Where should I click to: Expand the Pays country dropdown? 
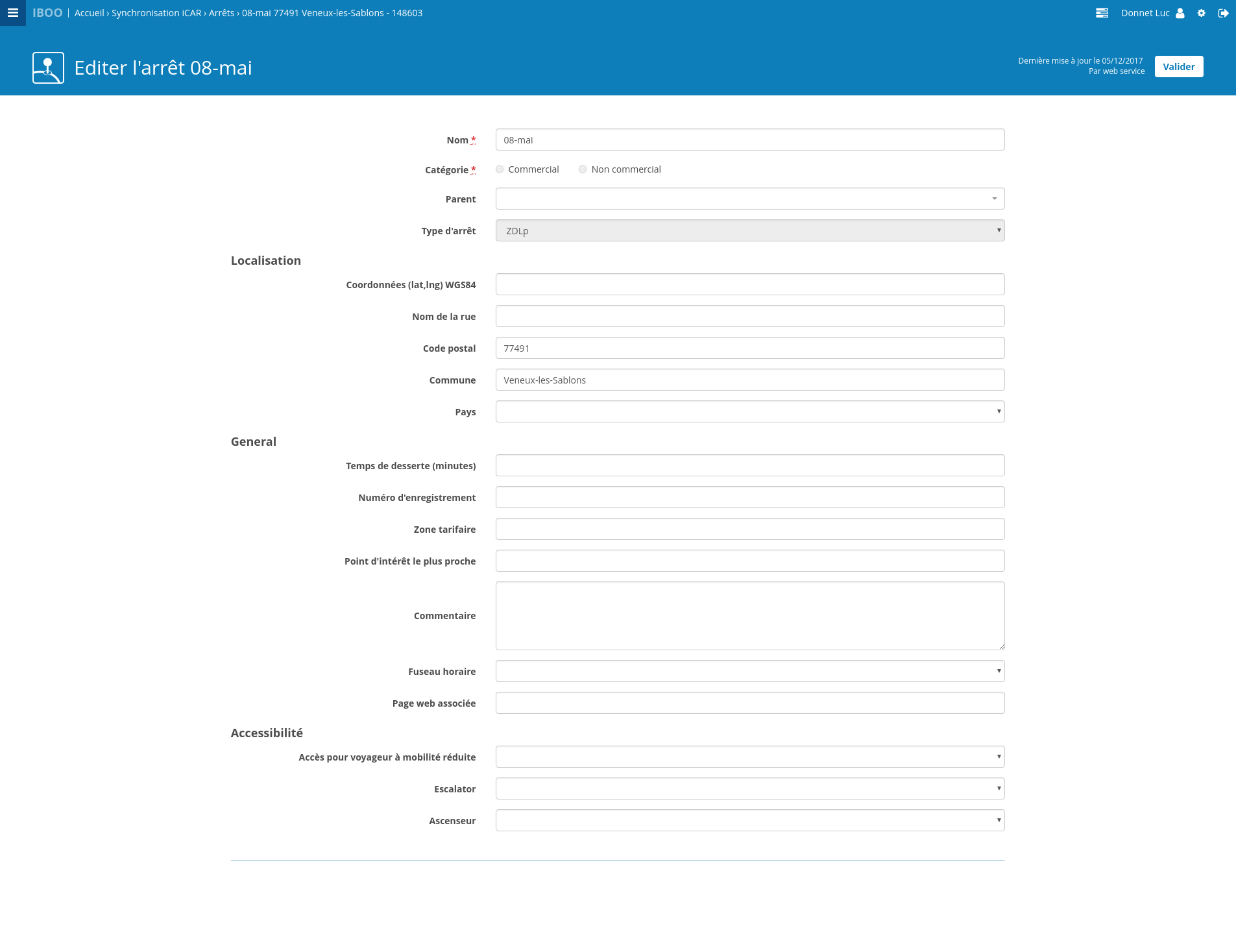click(x=749, y=411)
